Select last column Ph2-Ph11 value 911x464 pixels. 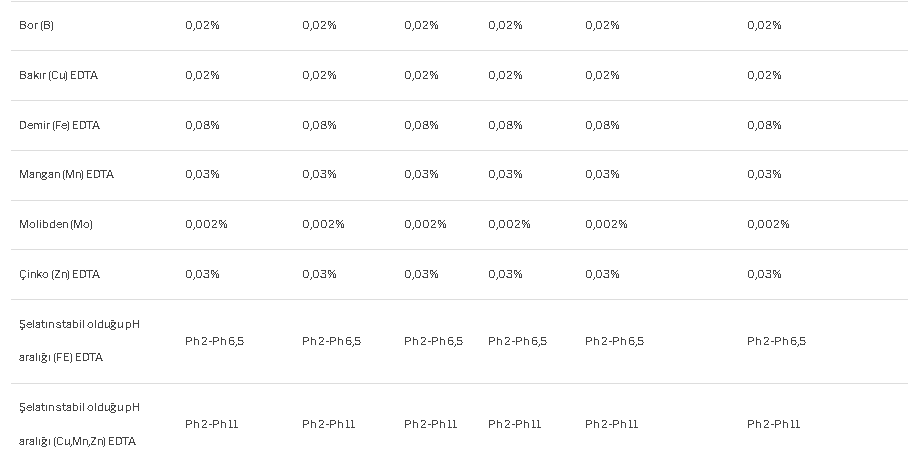point(773,425)
